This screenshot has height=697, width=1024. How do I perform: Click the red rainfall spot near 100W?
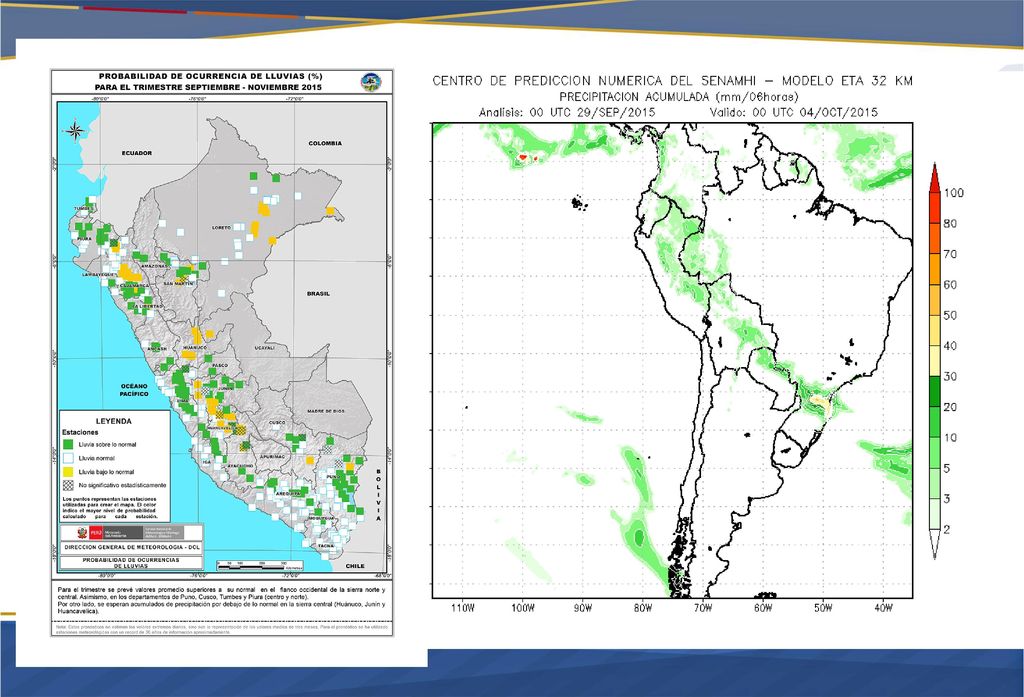tap(523, 157)
